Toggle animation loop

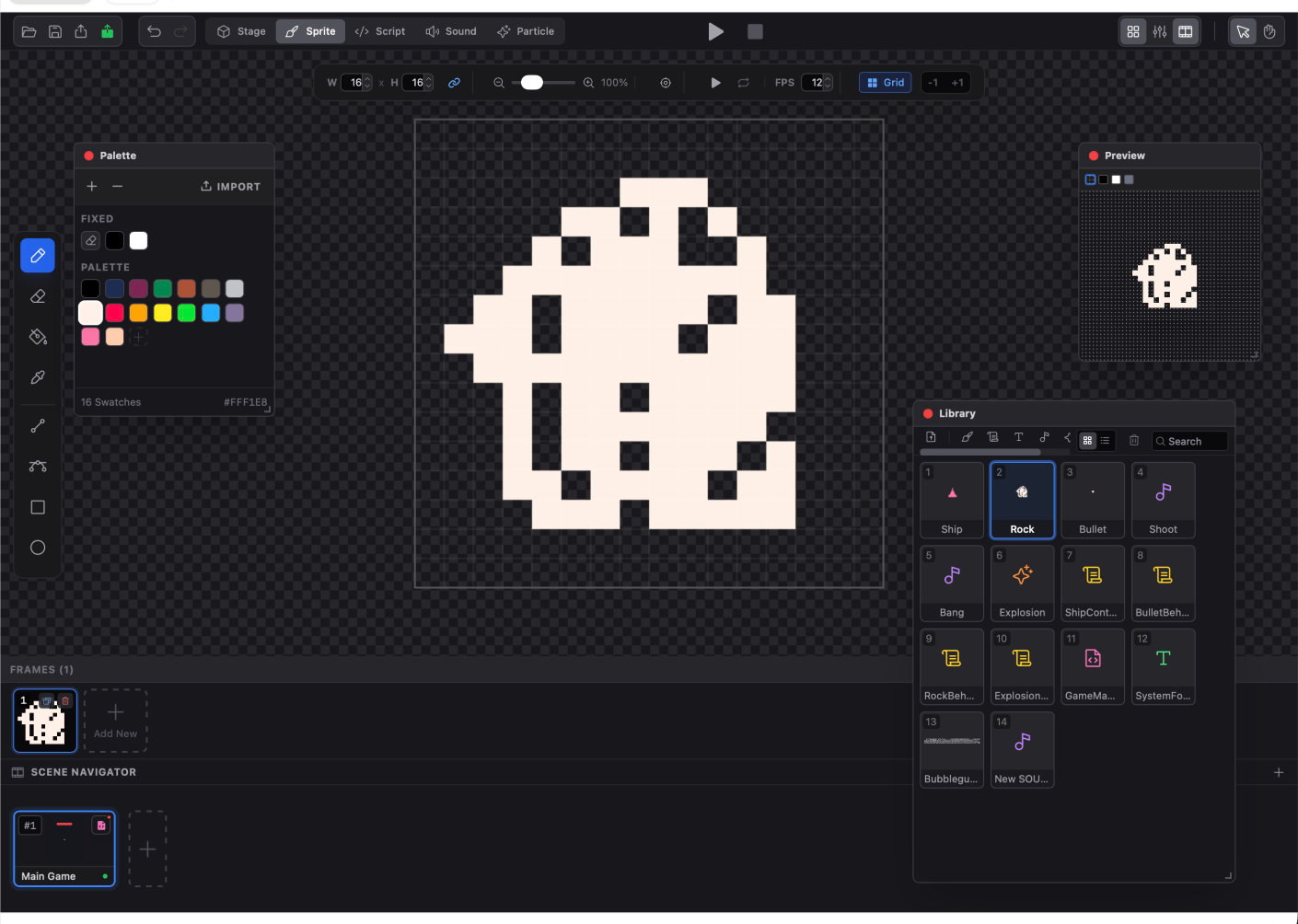pyautogui.click(x=744, y=83)
